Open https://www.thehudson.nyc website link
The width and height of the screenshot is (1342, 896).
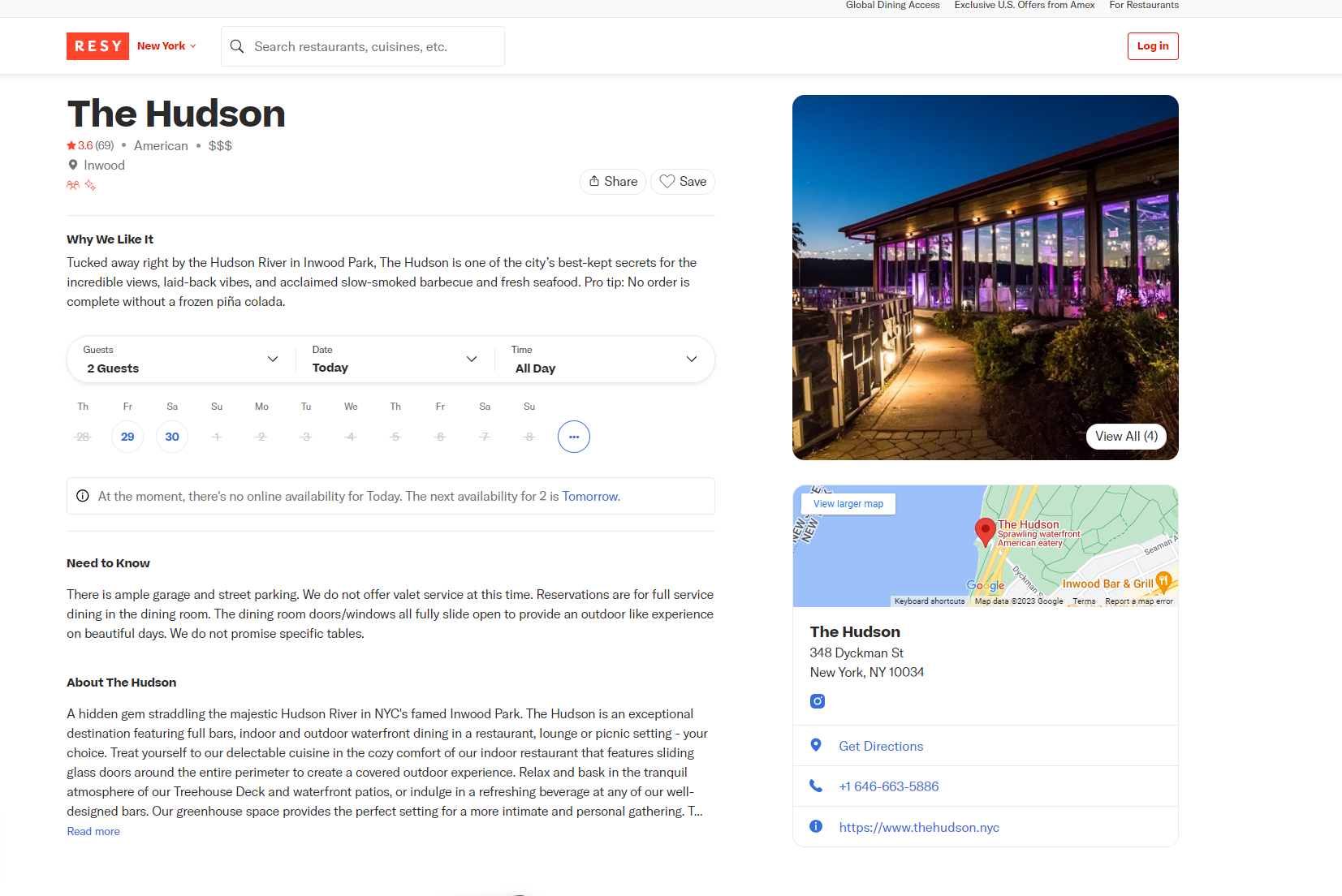click(919, 827)
